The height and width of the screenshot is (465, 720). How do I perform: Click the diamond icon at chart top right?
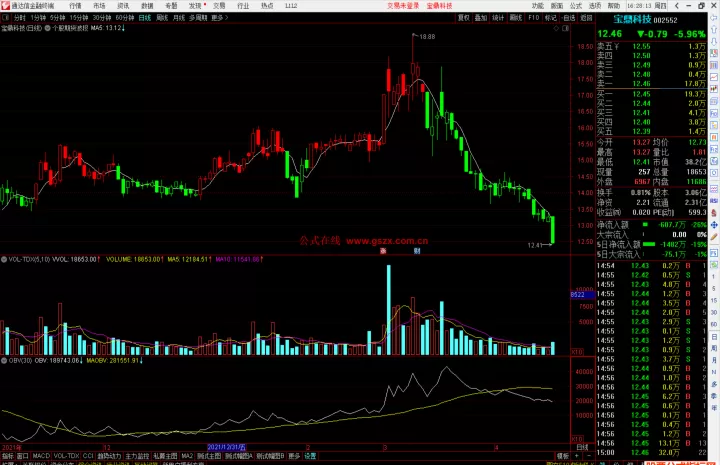point(556,28)
